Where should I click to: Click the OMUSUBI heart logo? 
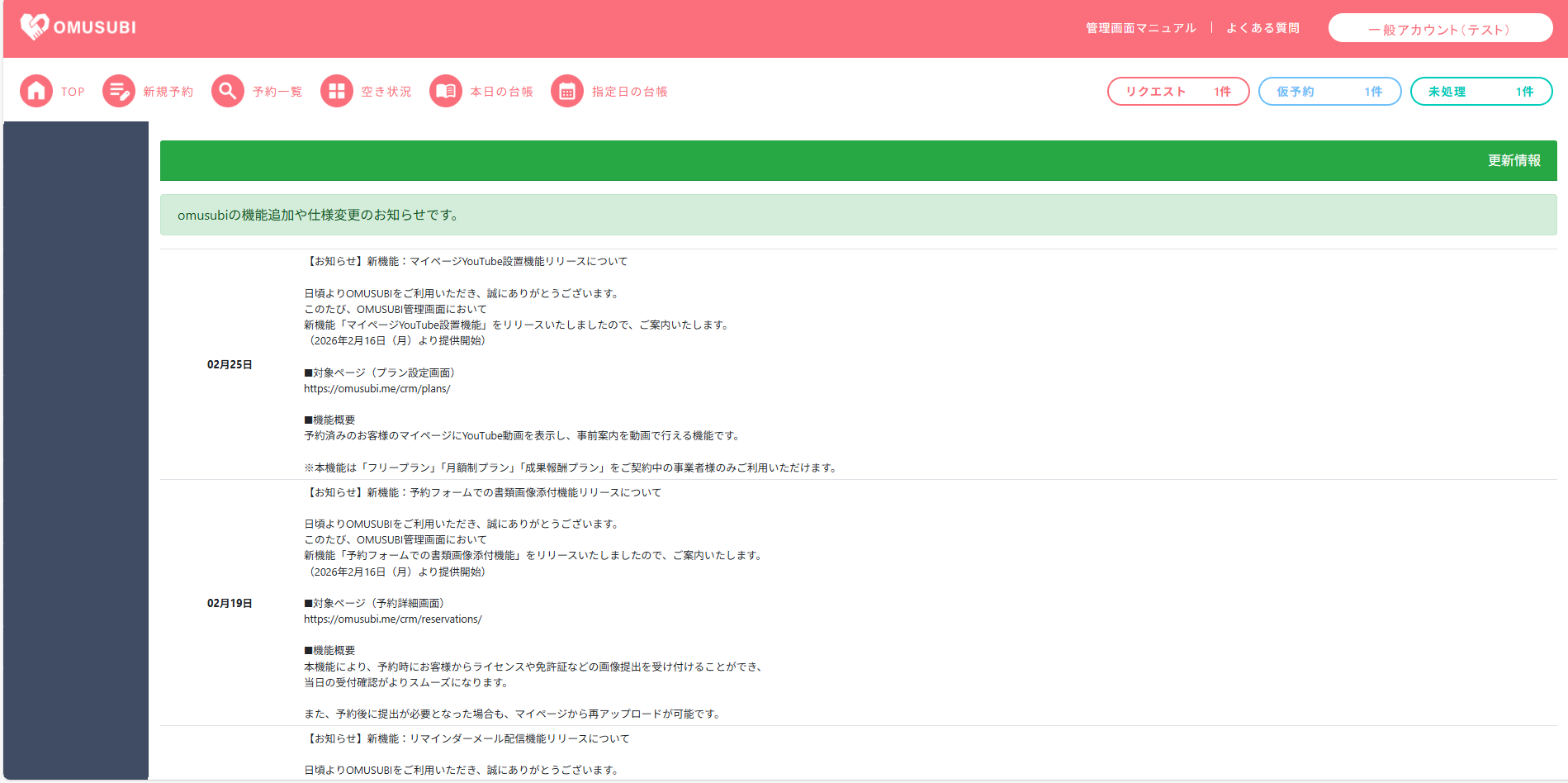35,27
